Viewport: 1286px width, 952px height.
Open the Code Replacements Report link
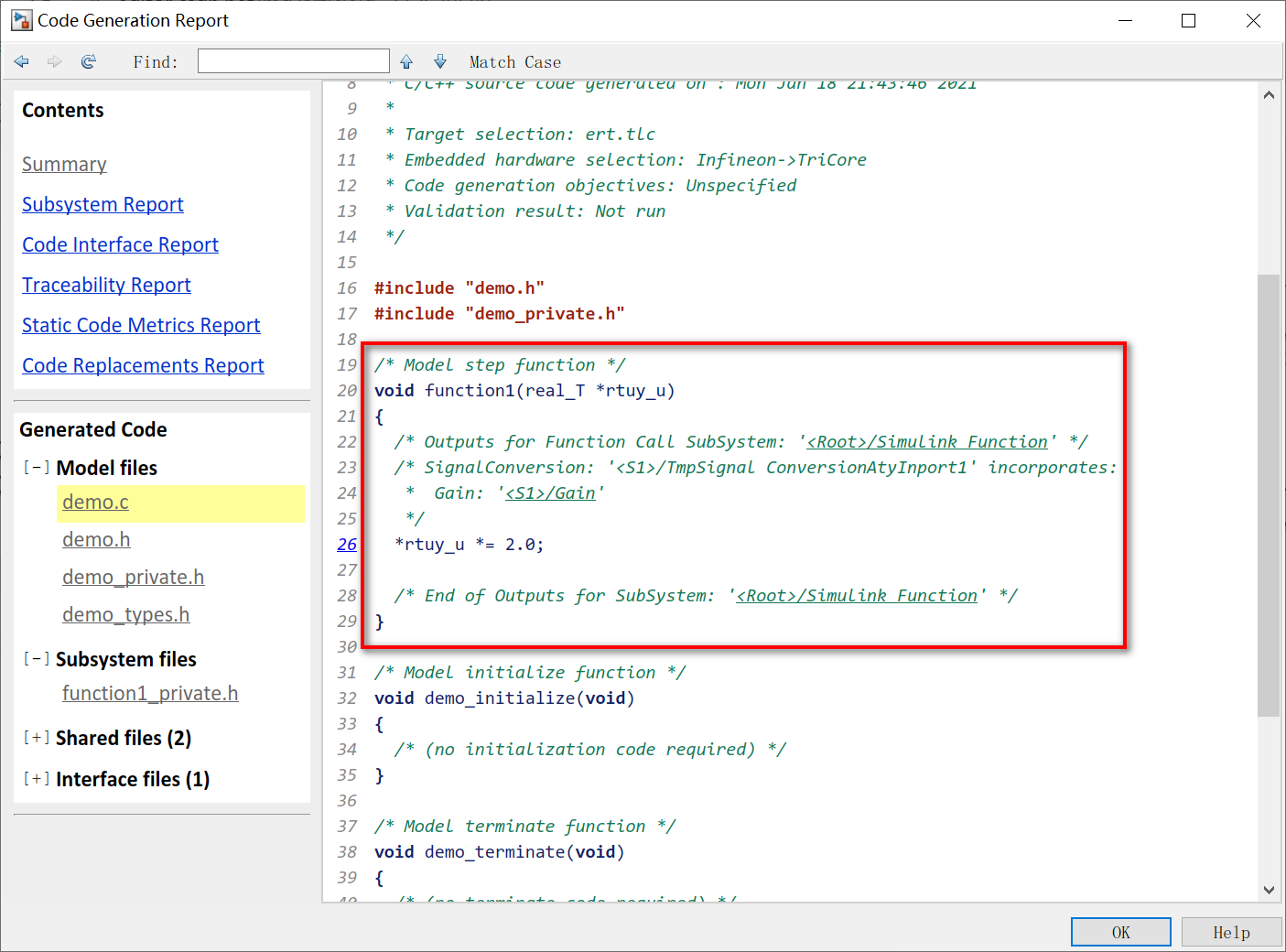coord(143,366)
